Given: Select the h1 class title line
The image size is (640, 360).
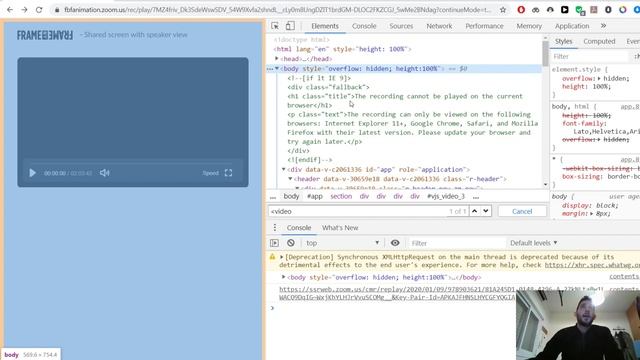Looking at the screenshot, I should 405,100.
